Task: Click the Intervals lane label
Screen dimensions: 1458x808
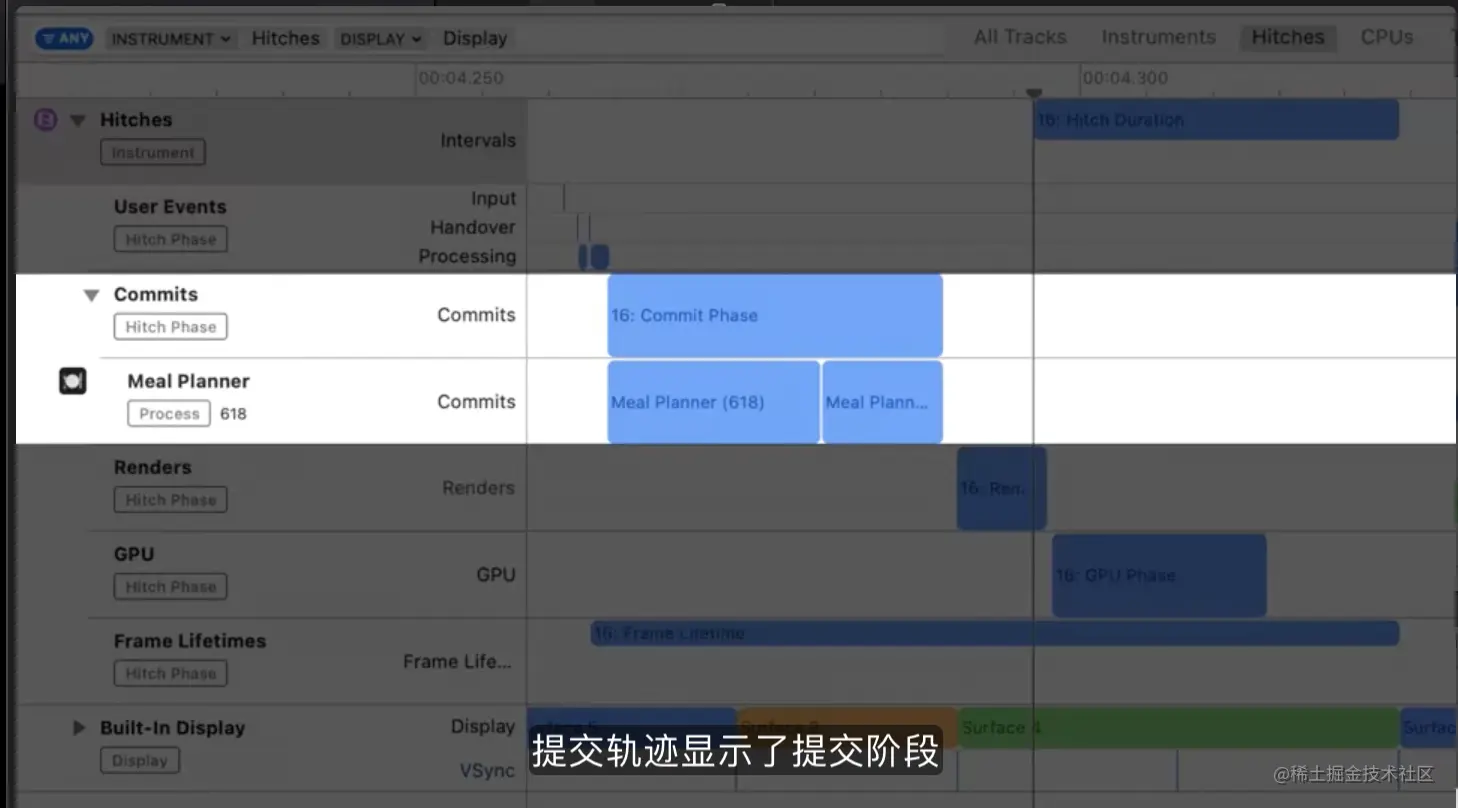Action: click(x=478, y=141)
